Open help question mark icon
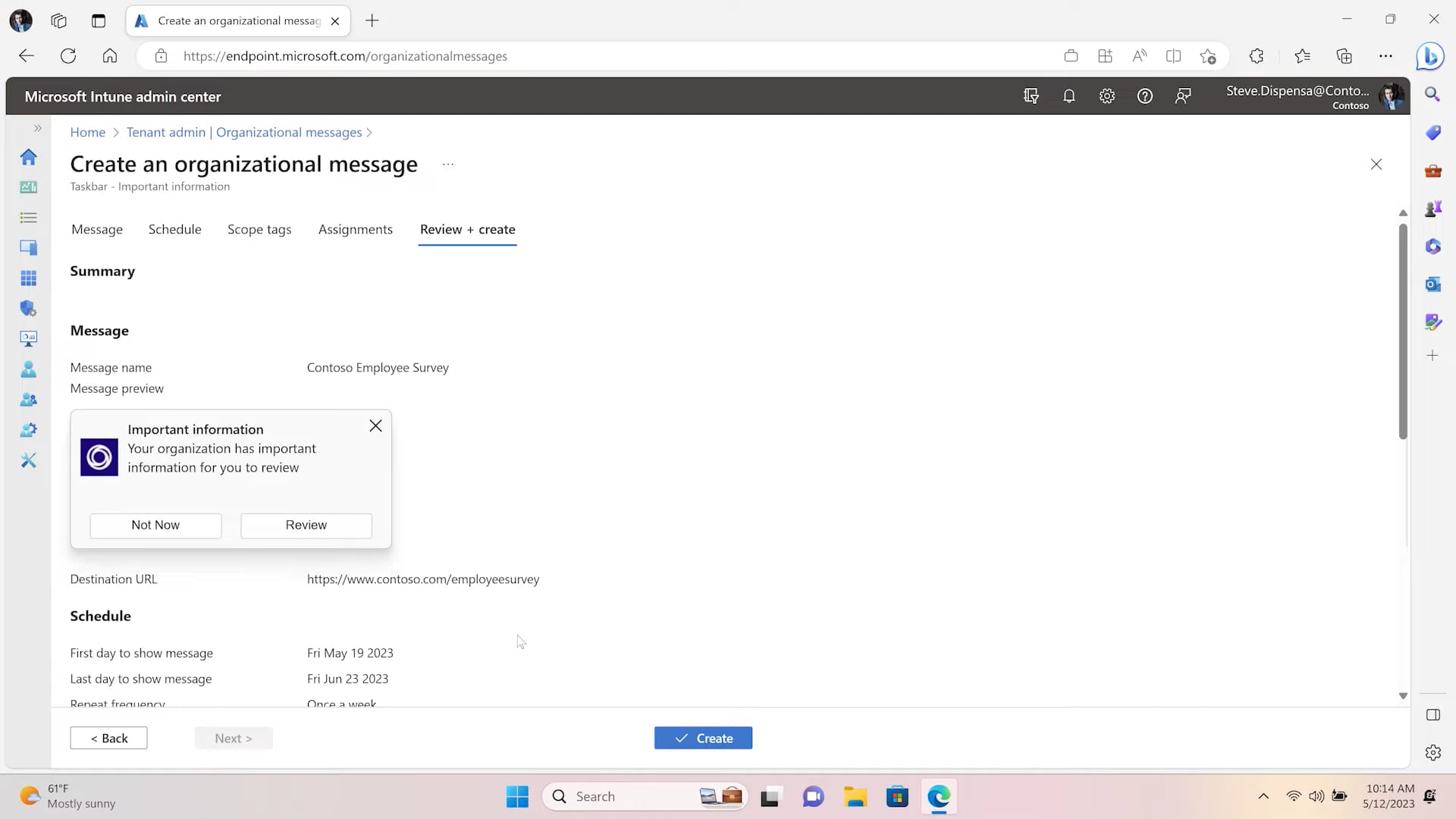 [x=1144, y=96]
